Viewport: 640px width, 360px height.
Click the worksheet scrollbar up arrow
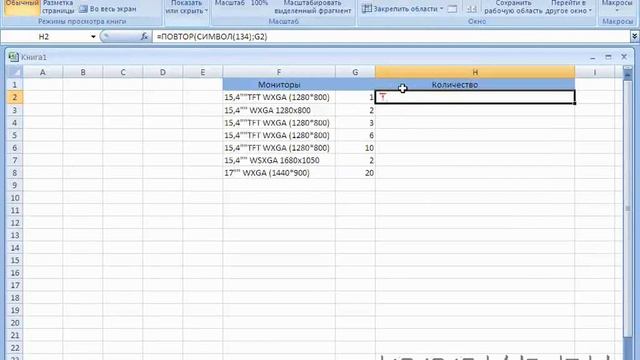pos(628,73)
